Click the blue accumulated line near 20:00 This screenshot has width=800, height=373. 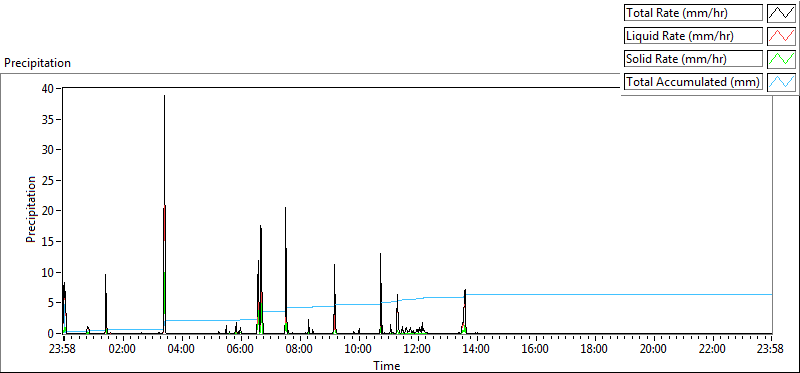point(654,294)
